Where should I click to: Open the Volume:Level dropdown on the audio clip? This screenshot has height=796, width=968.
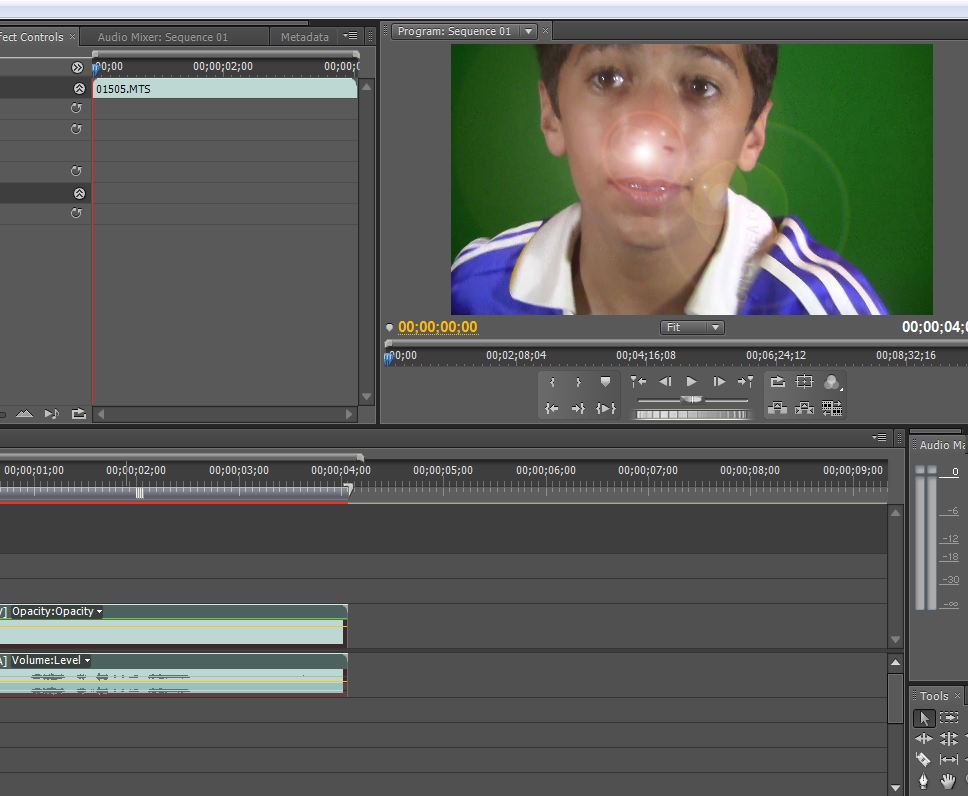(x=89, y=660)
